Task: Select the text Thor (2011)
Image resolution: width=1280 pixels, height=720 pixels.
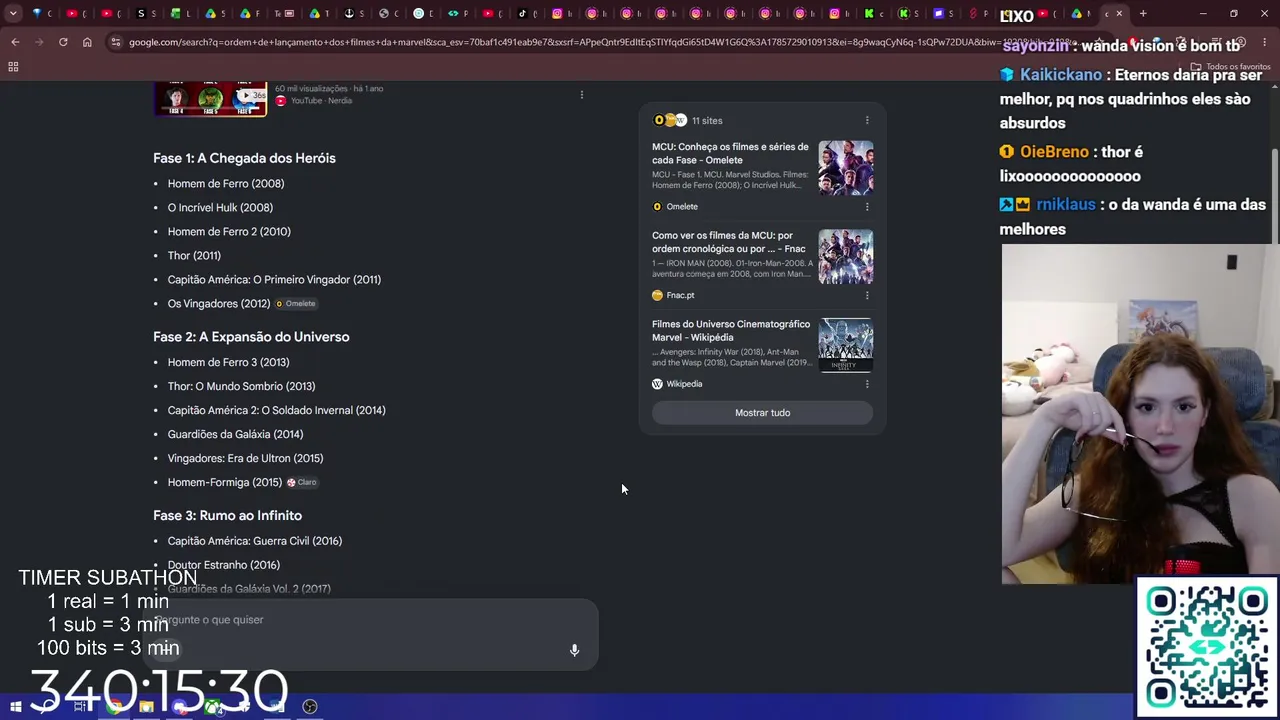Action: [194, 256]
